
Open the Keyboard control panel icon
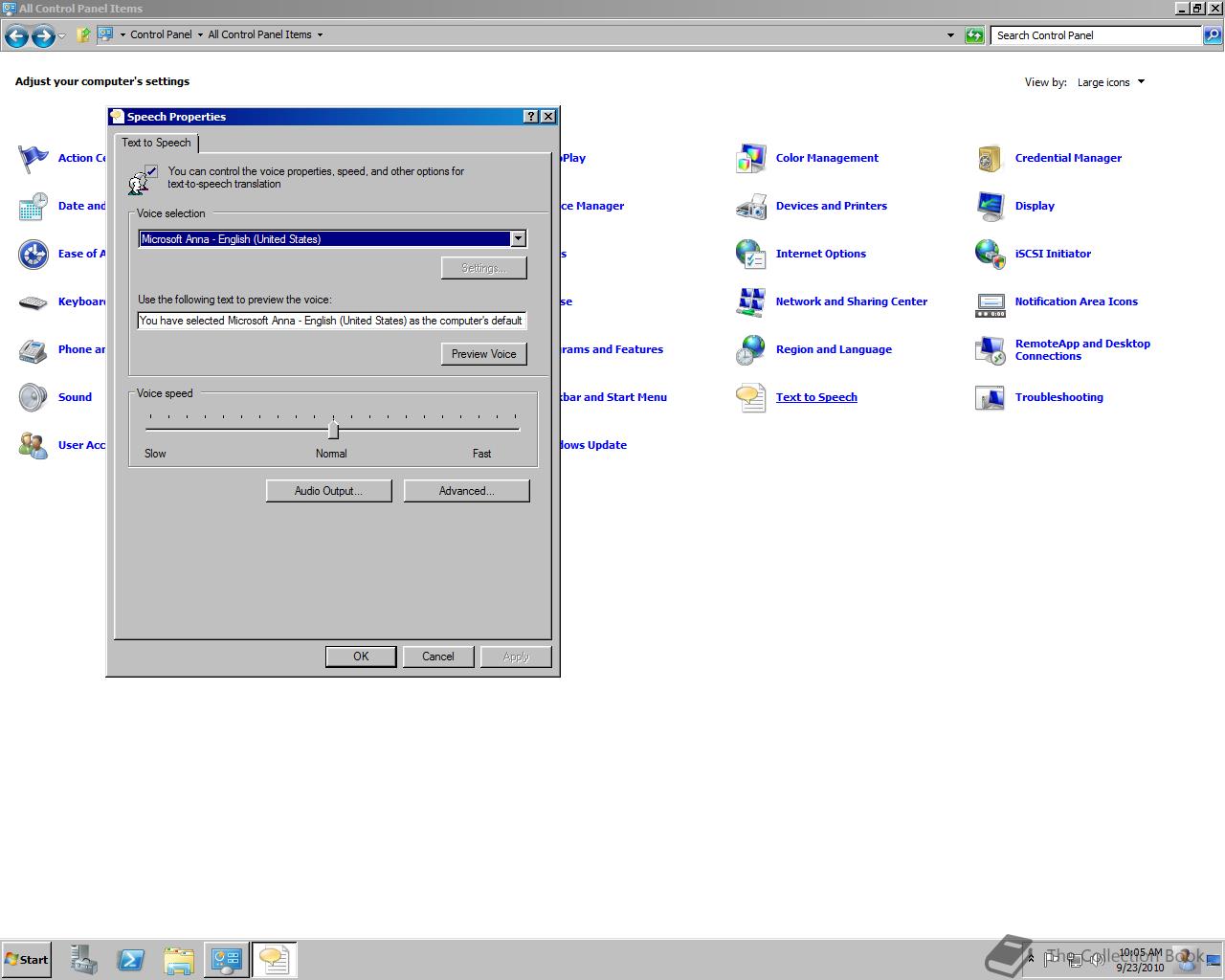(x=33, y=302)
